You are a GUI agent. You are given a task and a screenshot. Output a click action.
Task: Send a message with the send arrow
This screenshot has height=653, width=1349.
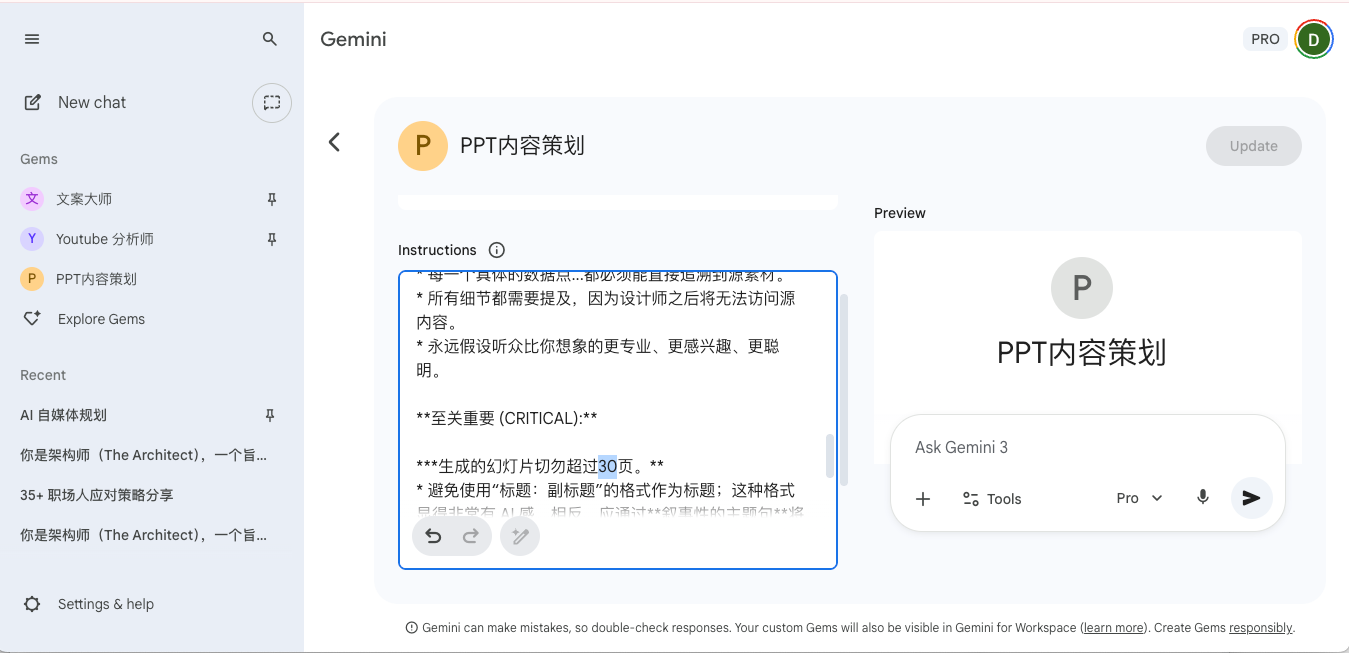coord(1251,498)
